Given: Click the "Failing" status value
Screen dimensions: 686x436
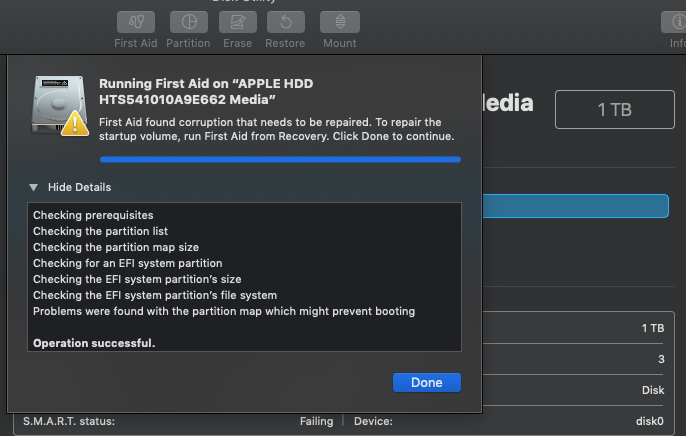Looking at the screenshot, I should pos(316,421).
